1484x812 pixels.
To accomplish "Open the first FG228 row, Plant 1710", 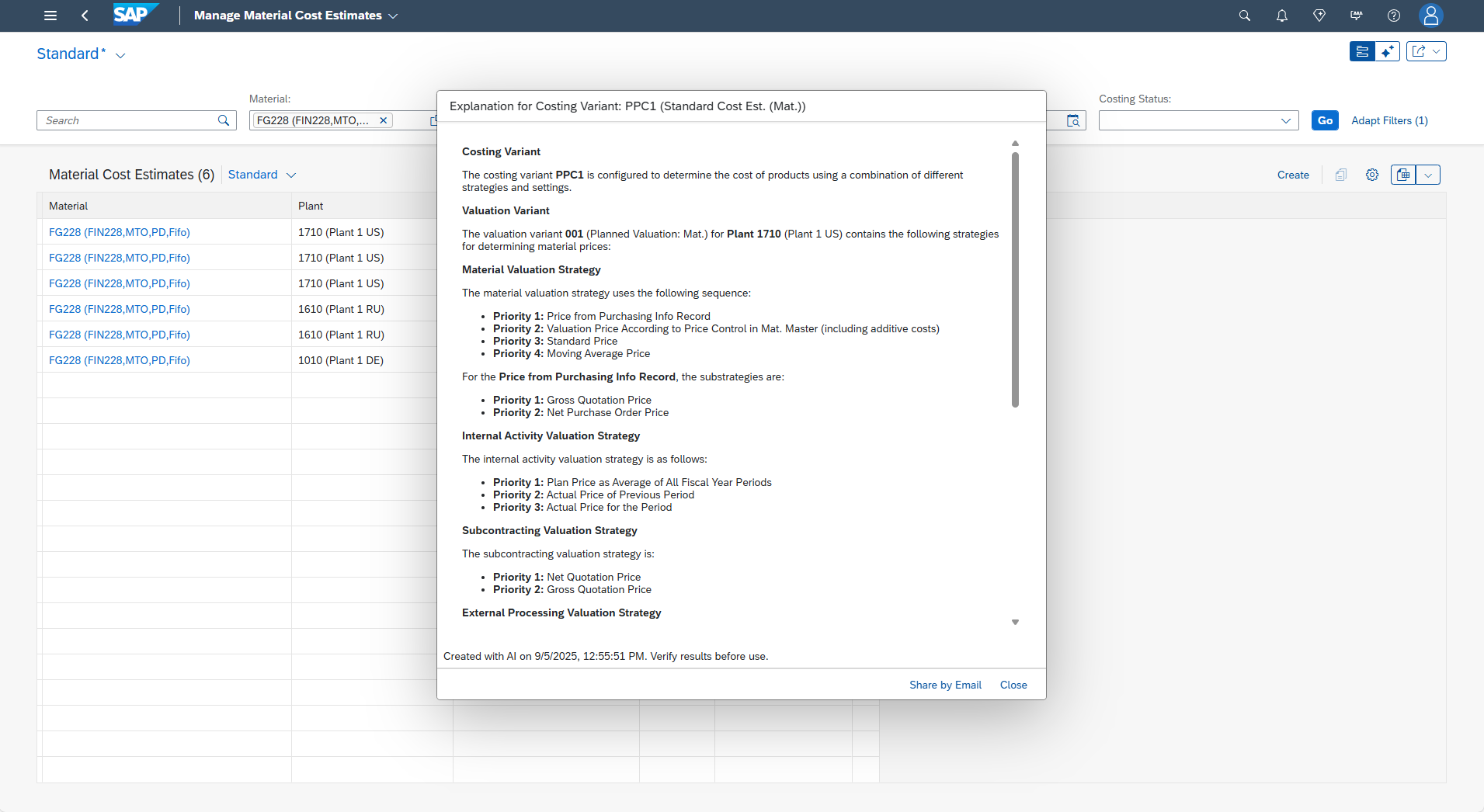I will (119, 232).
